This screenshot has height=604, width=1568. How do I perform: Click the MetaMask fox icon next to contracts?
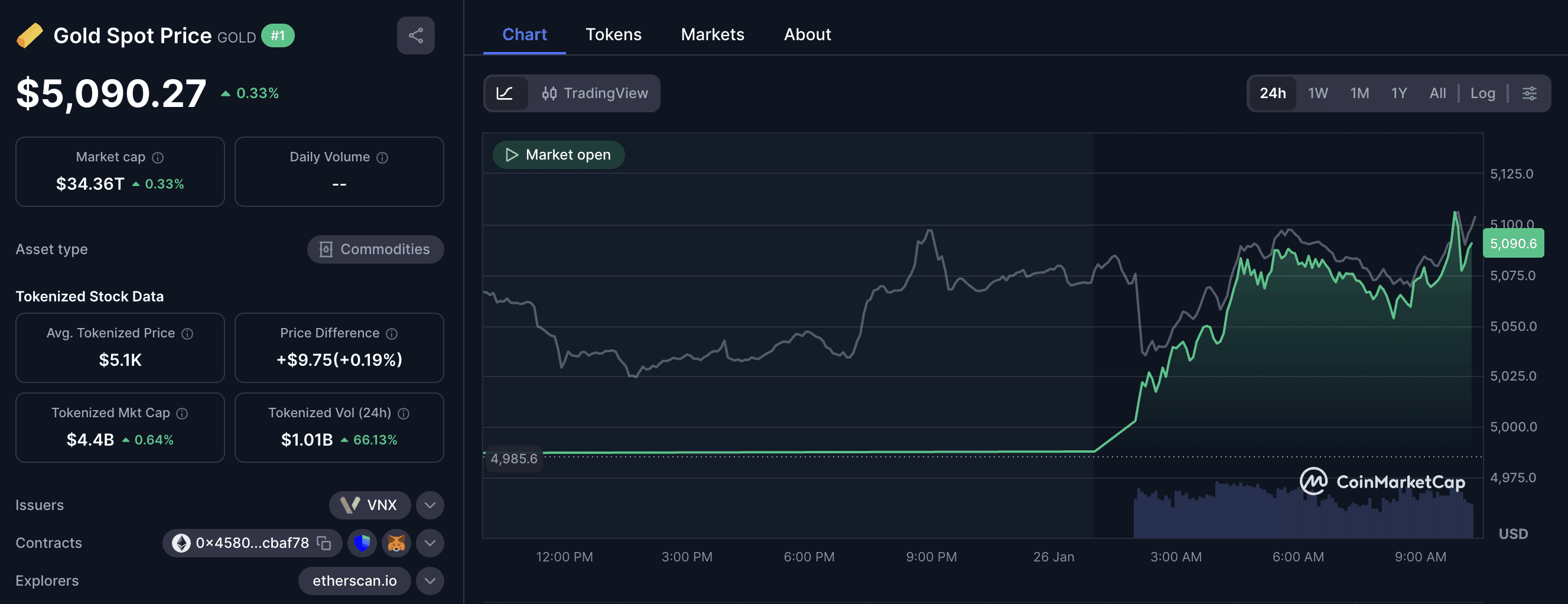click(396, 543)
